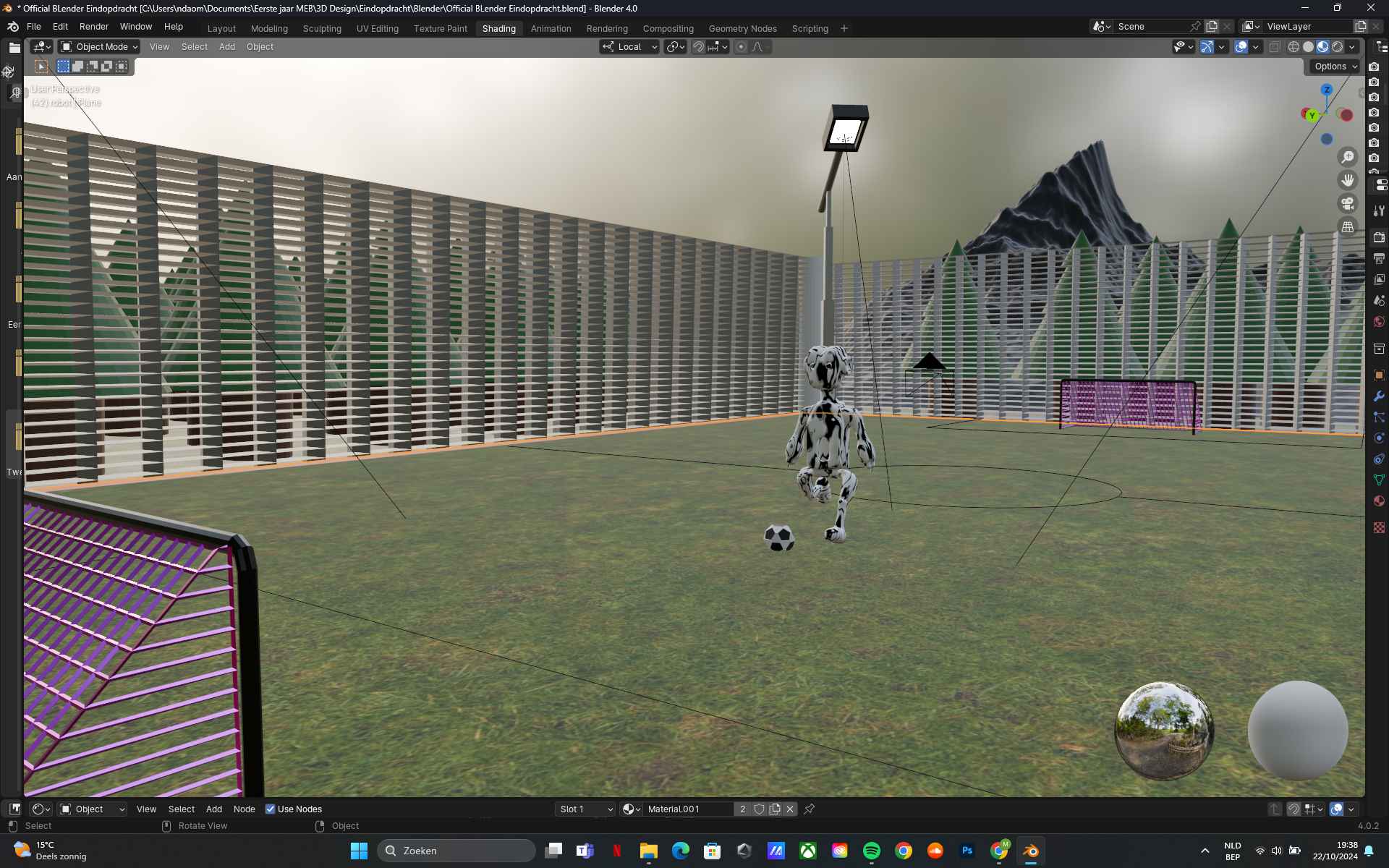This screenshot has width=1389, height=868.
Task: Open the Object Mode dropdown
Action: 98,46
